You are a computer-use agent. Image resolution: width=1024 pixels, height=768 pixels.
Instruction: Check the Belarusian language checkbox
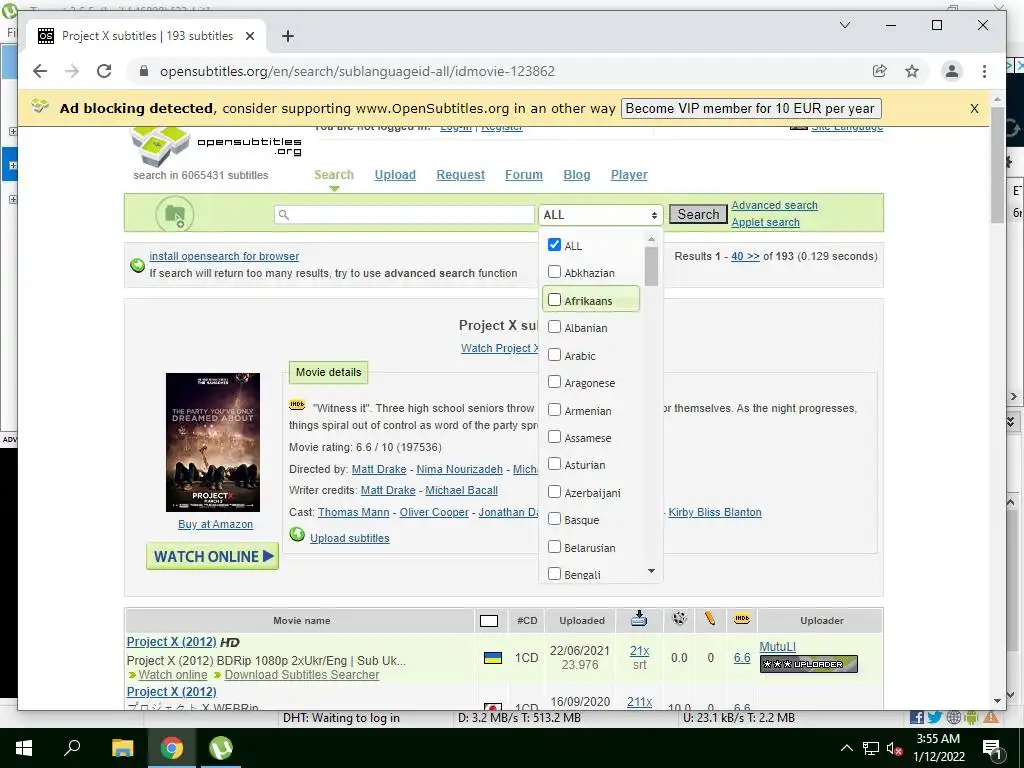[554, 546]
